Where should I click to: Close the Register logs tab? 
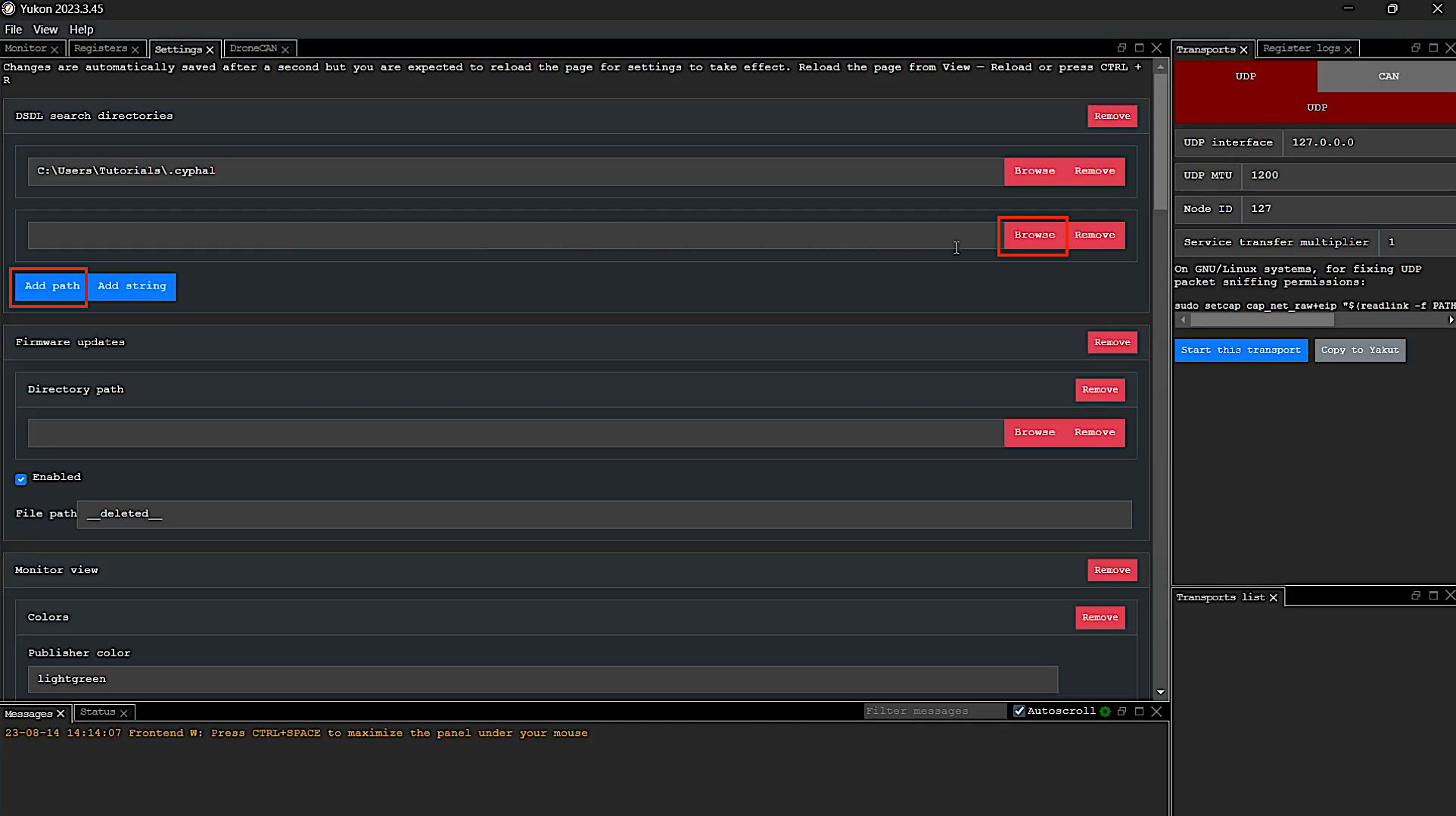click(x=1348, y=49)
